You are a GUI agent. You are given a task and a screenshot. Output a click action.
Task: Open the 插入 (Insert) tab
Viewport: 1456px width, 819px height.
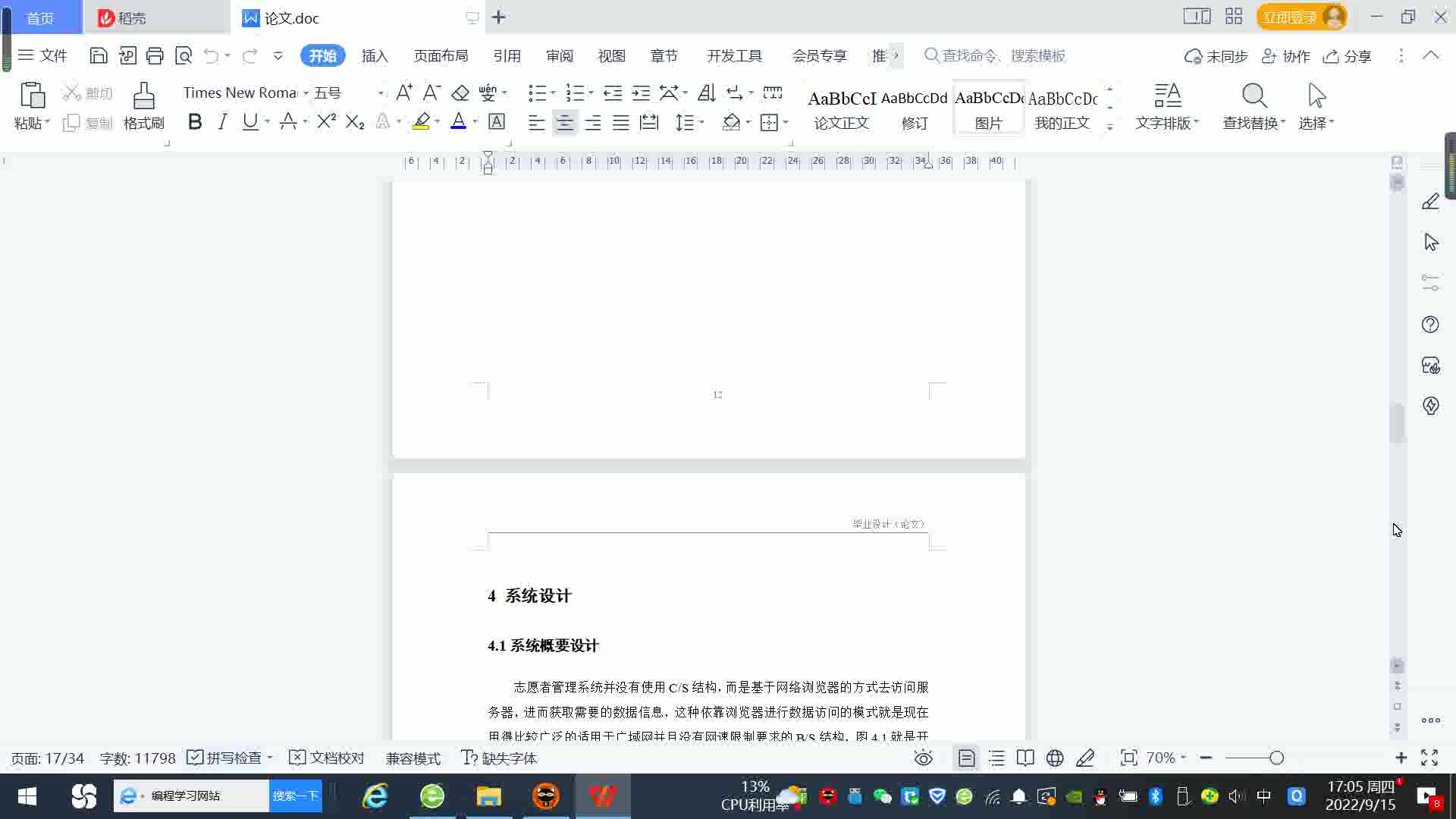[374, 56]
